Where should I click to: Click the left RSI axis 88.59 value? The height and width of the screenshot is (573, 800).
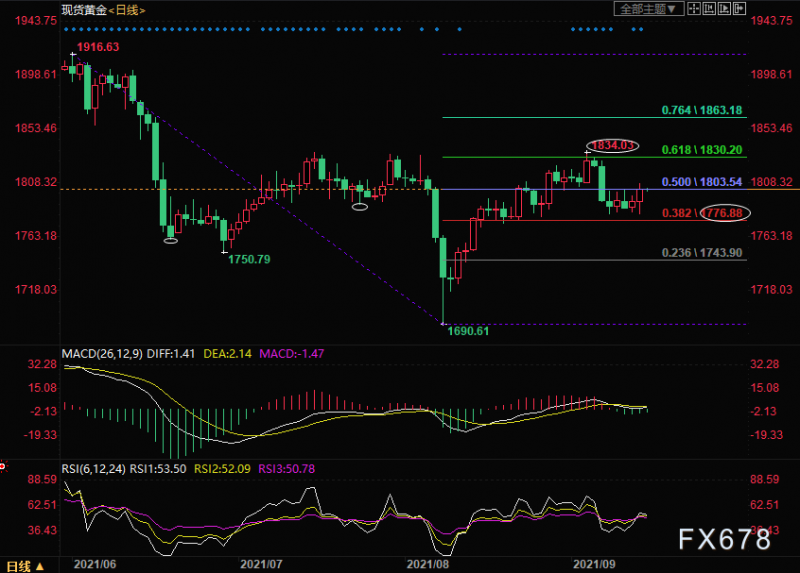click(x=42, y=480)
